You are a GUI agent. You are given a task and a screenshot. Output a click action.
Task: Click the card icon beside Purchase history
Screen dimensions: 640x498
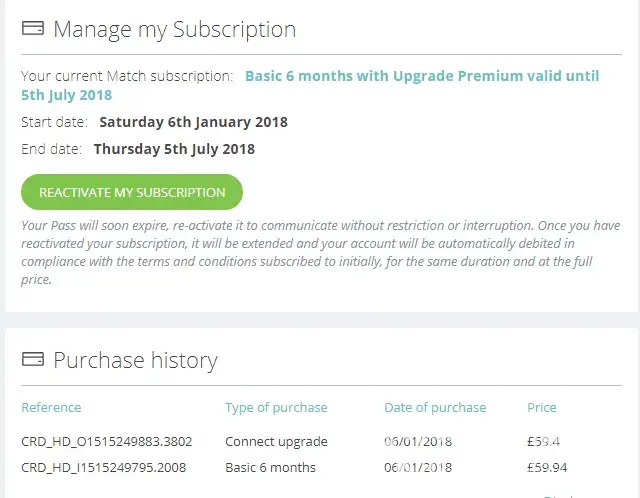click(x=32, y=360)
